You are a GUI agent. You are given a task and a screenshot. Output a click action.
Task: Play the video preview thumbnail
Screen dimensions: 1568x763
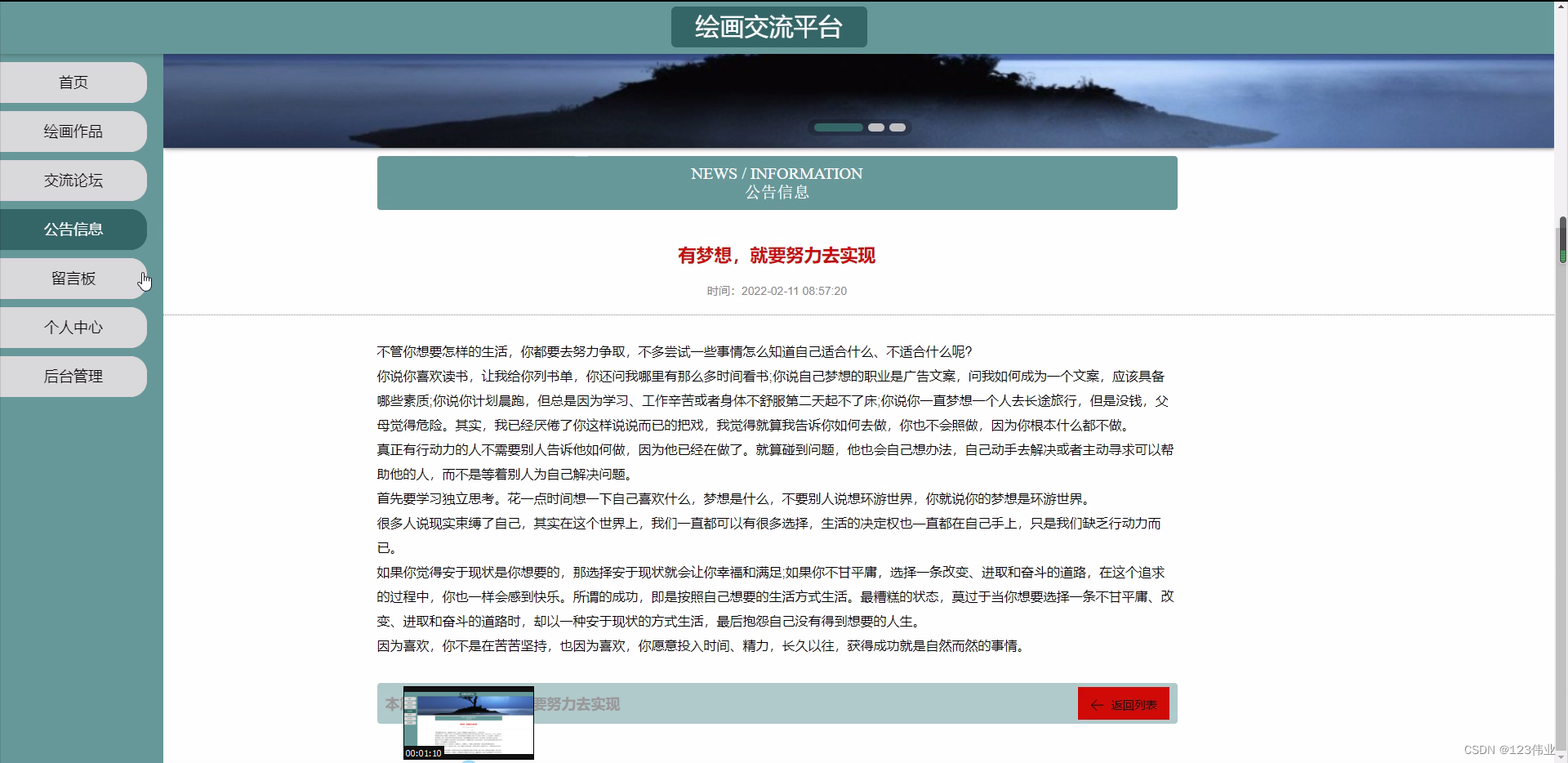point(469,723)
